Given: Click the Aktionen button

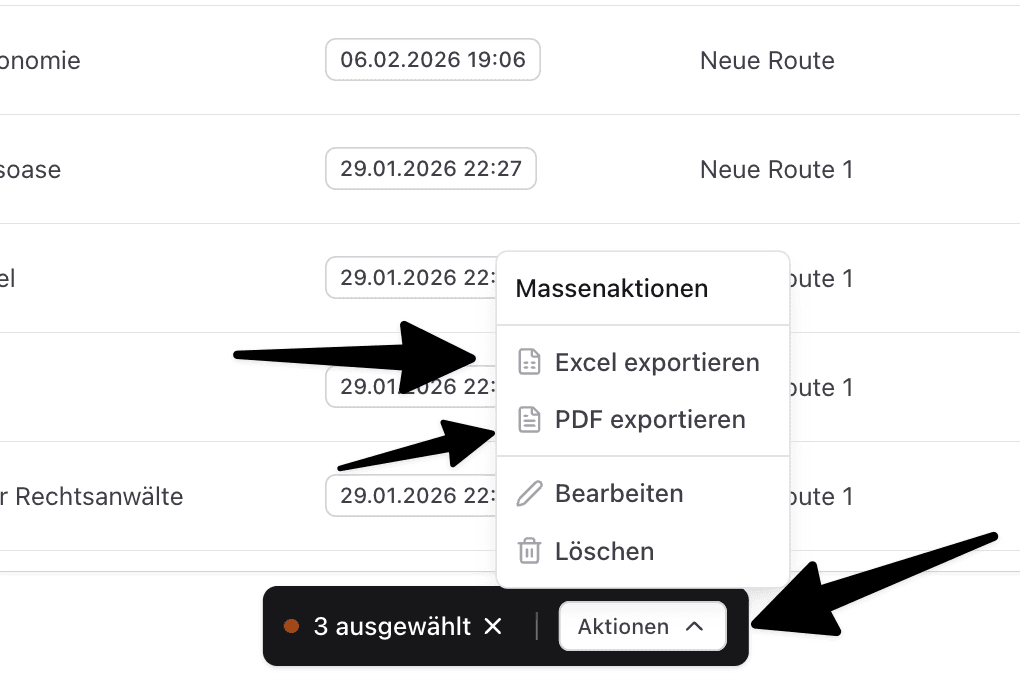Looking at the screenshot, I should point(642,626).
